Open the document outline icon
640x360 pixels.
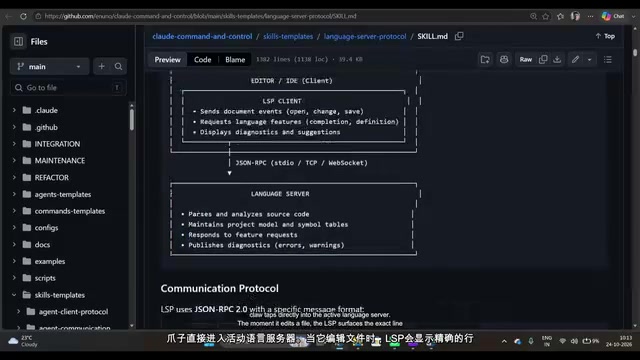[x=608, y=60]
